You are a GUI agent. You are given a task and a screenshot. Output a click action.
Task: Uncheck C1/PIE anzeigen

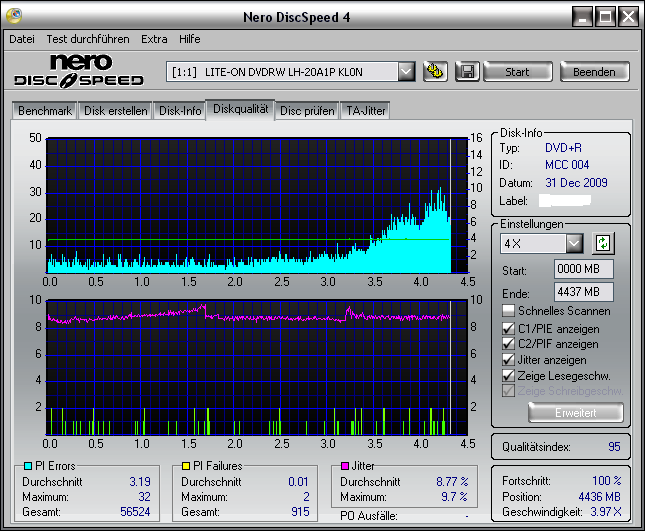pos(508,329)
